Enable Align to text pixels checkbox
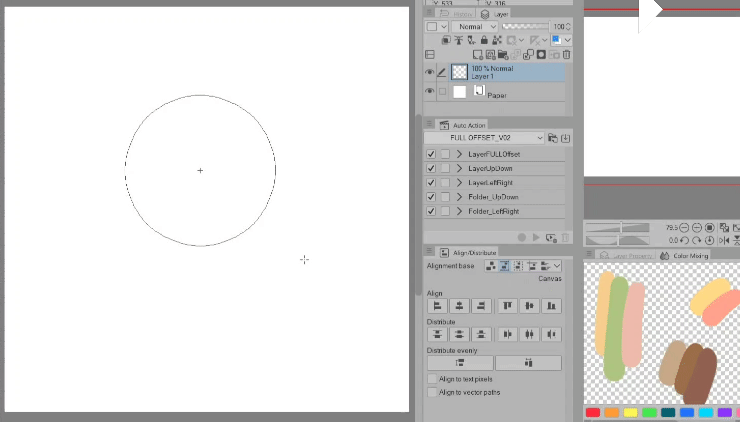The image size is (740, 422). [432, 380]
